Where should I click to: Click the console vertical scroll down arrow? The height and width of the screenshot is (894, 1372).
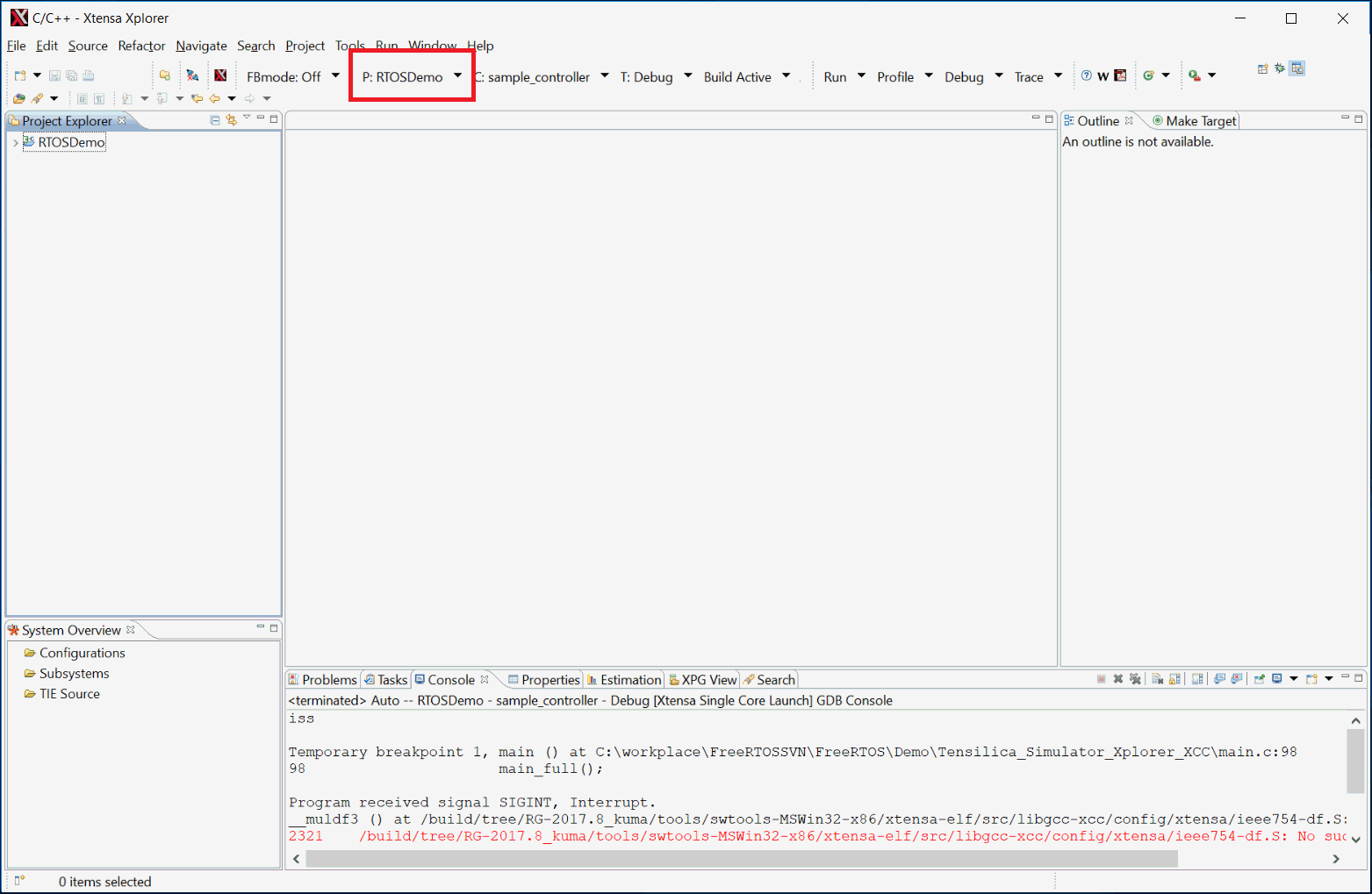[1356, 840]
